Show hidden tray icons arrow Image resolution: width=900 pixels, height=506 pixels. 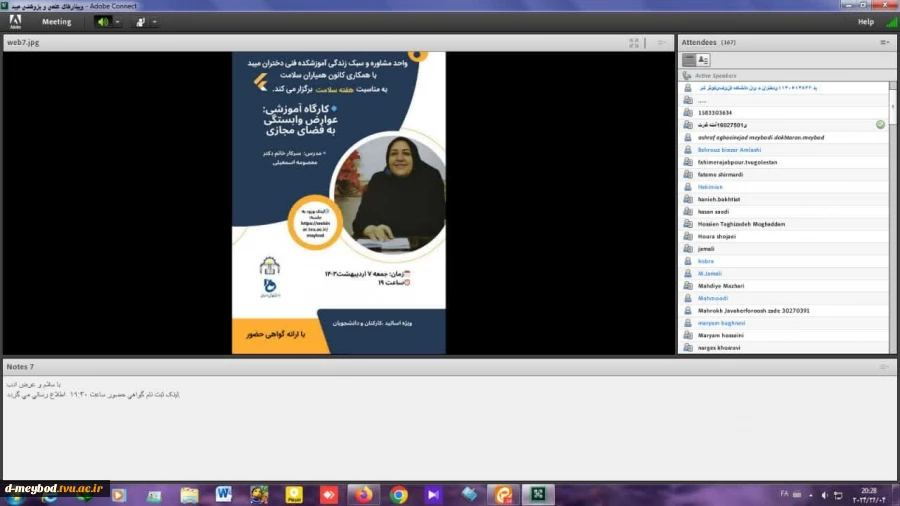[x=810, y=495]
